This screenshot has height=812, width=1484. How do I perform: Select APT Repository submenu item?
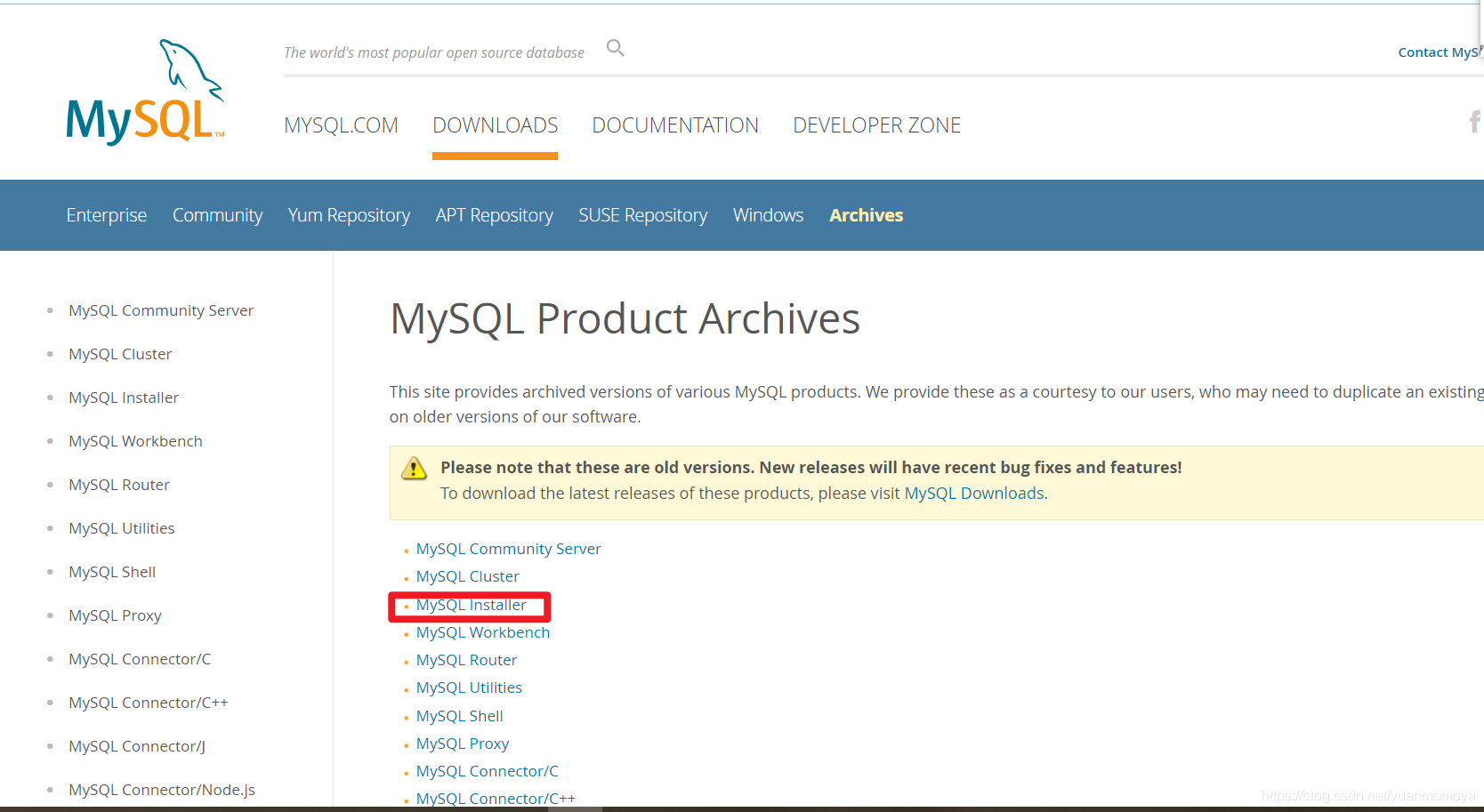point(494,215)
